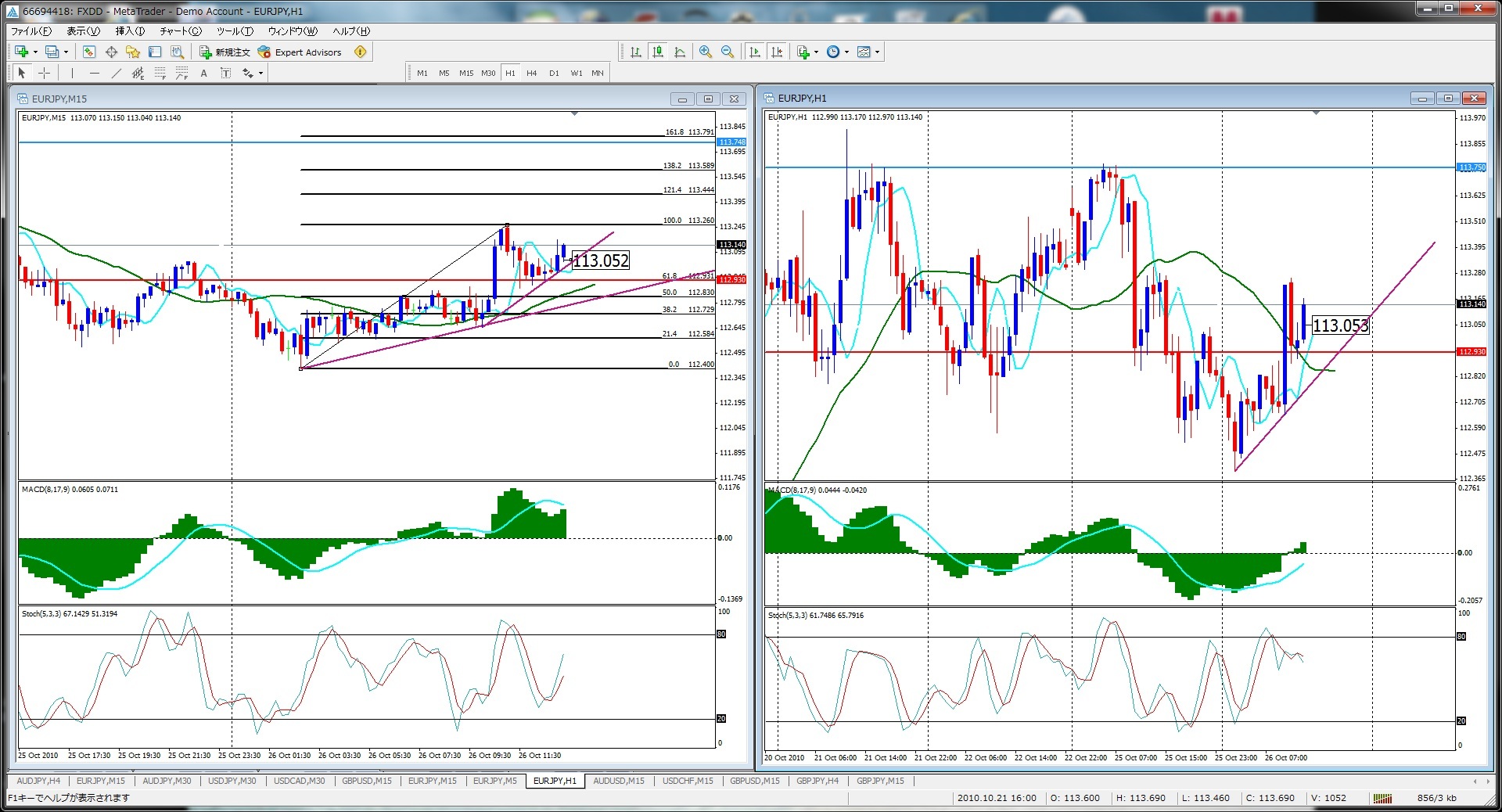The height and width of the screenshot is (812, 1502).
Task: Click chart shift marker in EURJPY,M15 chart
Action: 574,114
